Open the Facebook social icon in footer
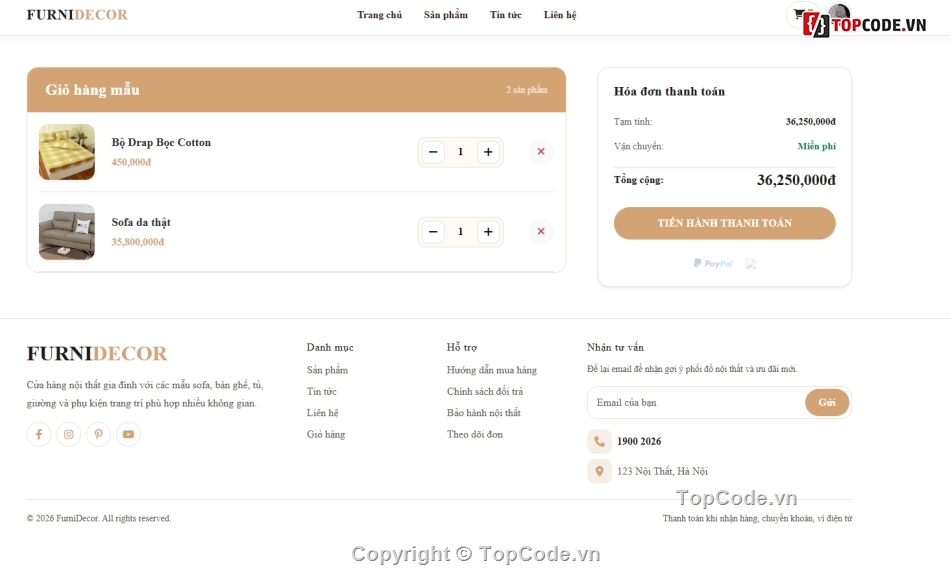 (39, 434)
